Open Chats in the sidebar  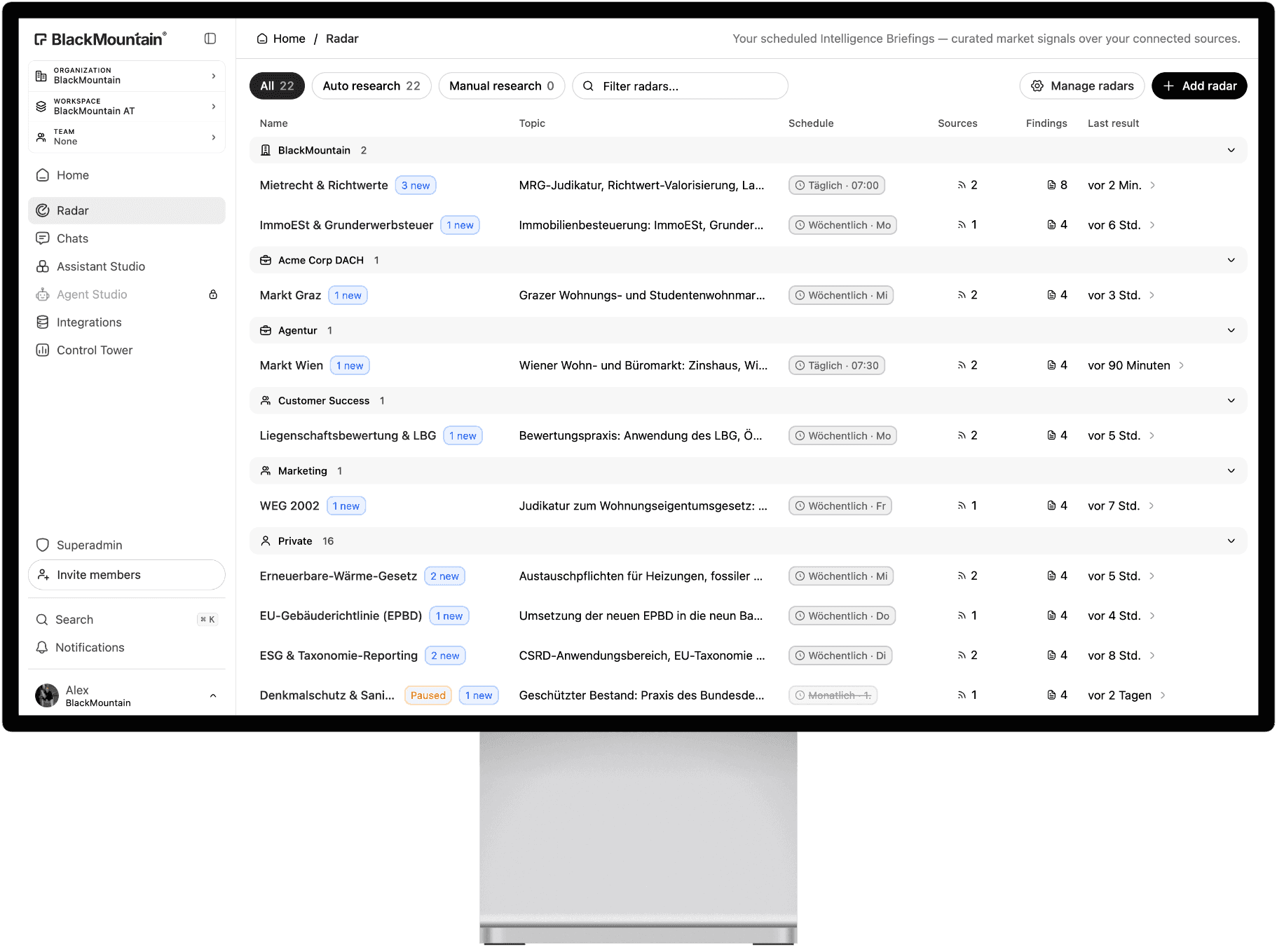point(127,238)
